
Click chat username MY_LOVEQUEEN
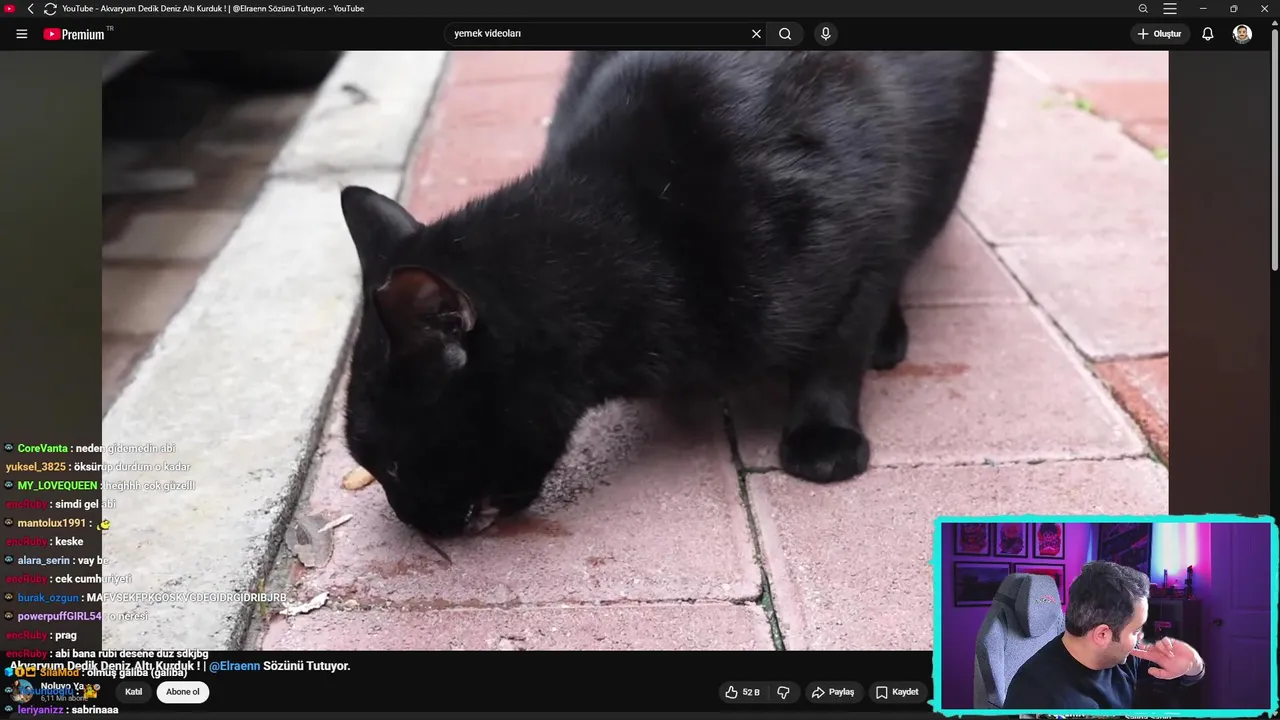pyautogui.click(x=57, y=486)
